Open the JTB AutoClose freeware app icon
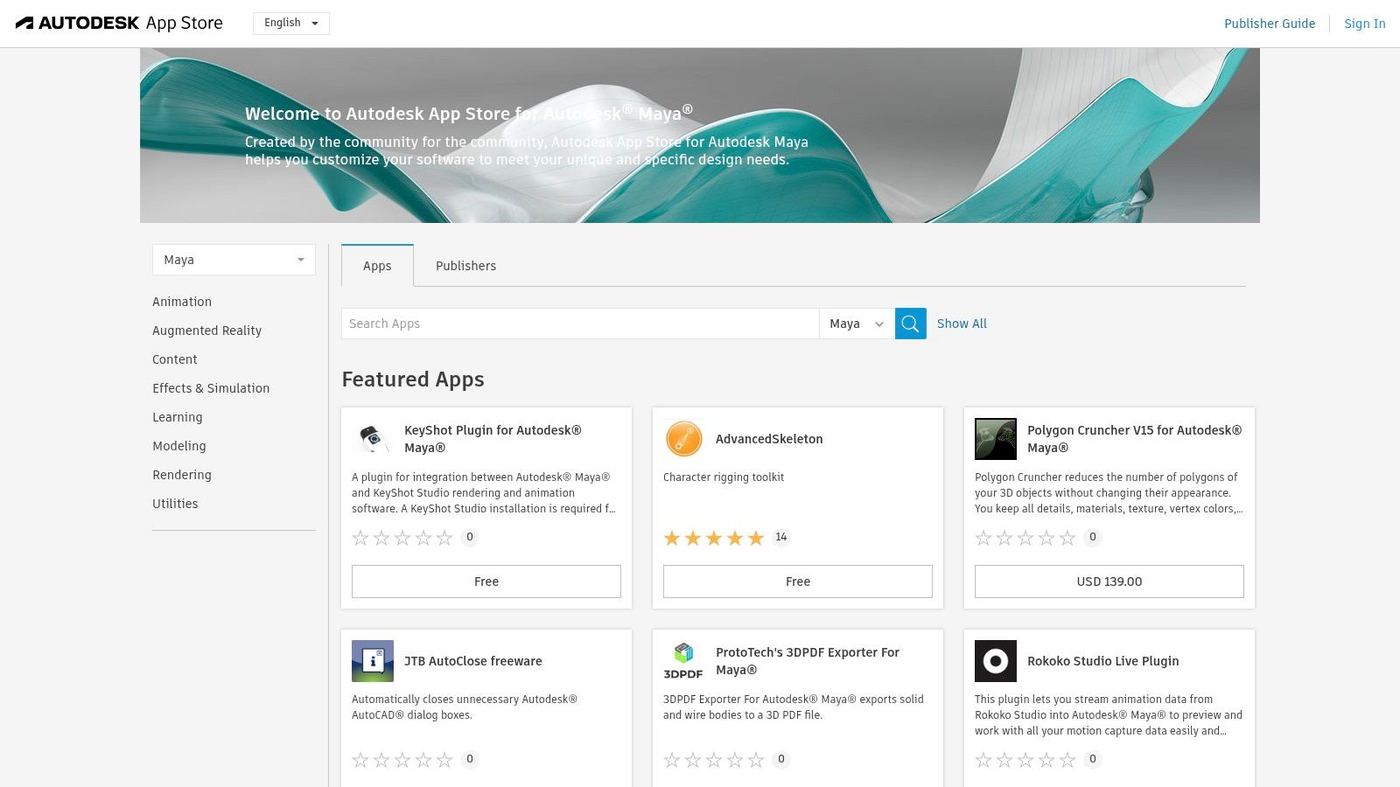 pos(372,661)
